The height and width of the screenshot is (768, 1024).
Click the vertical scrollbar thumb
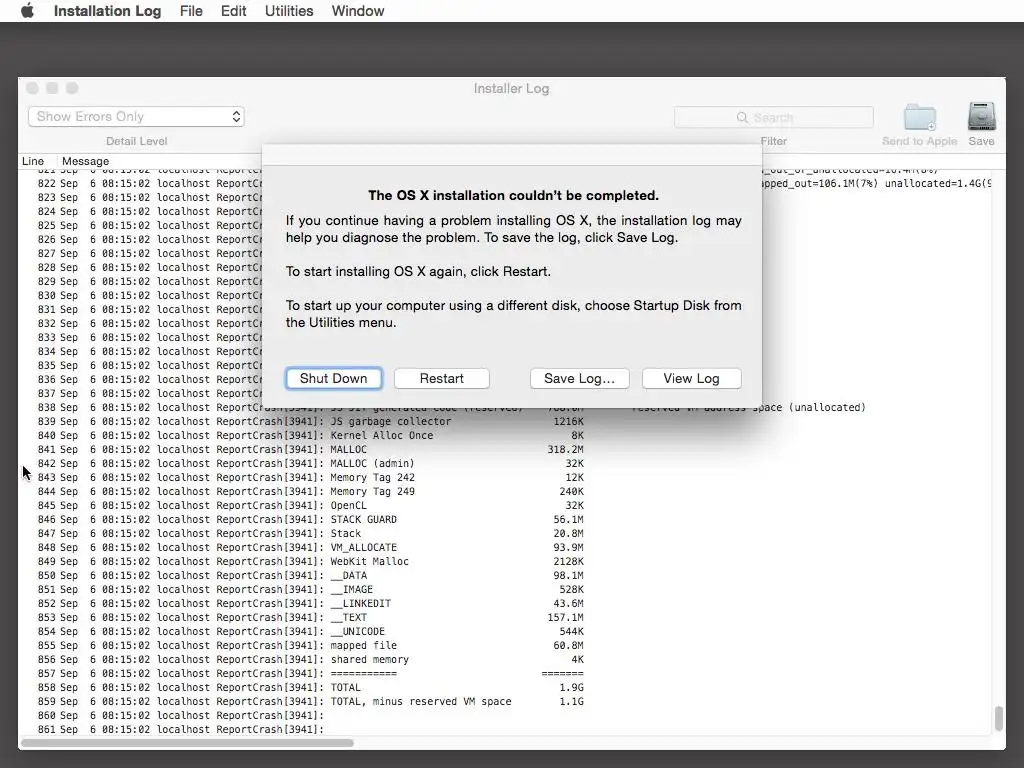(x=998, y=718)
